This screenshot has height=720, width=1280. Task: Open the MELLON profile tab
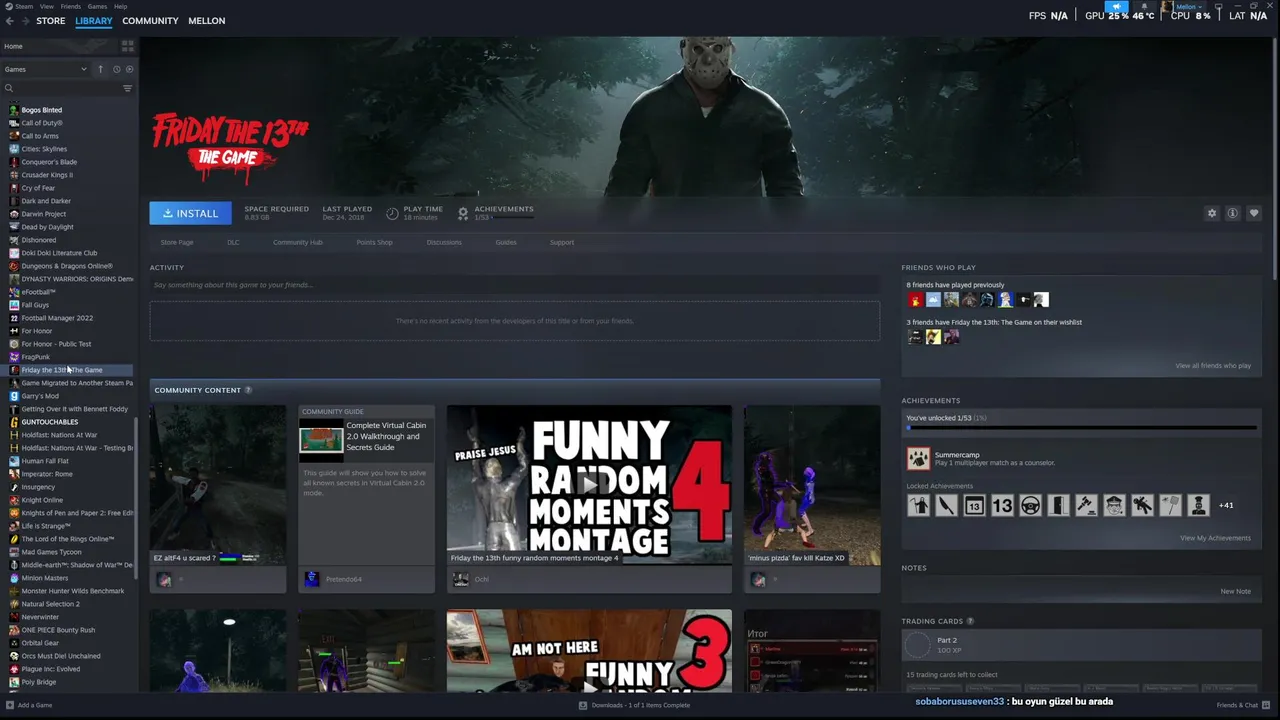coord(207,21)
